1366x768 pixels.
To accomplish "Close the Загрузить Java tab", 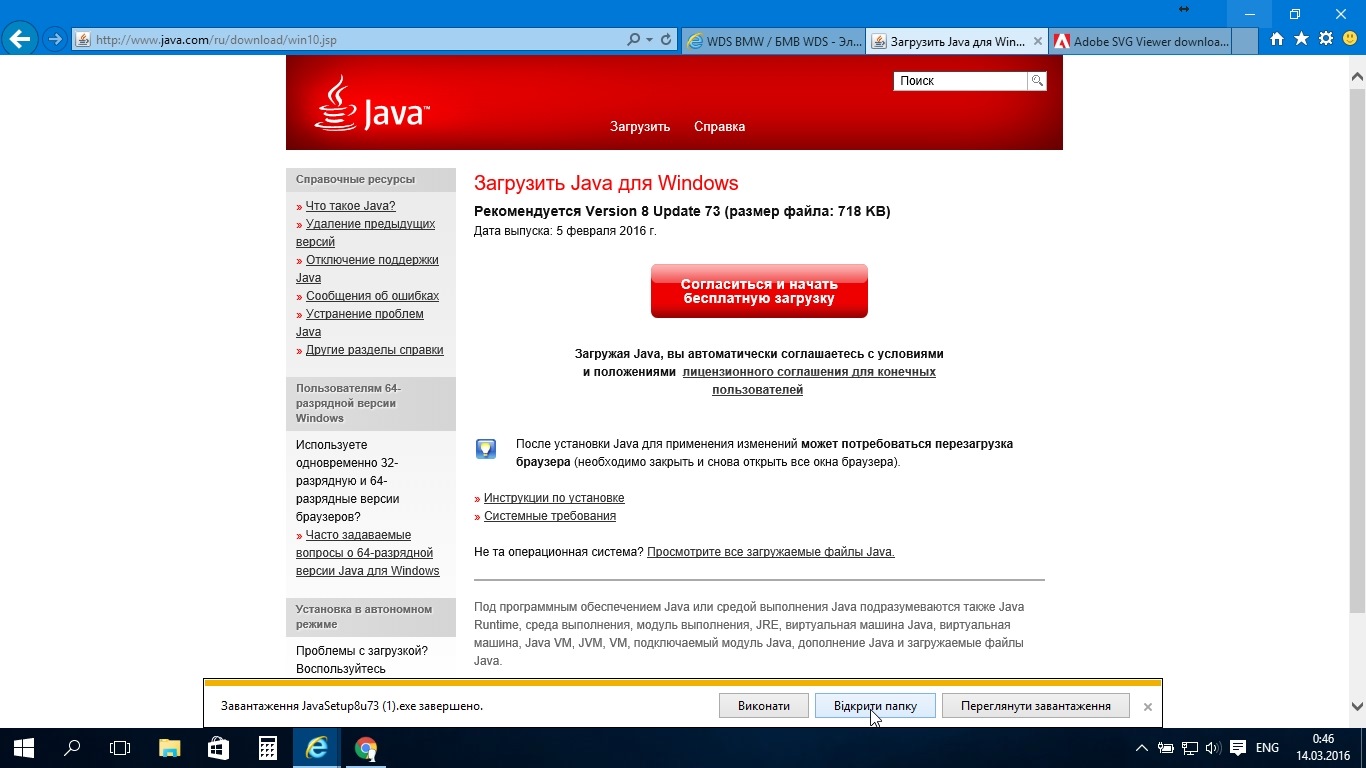I will point(1038,41).
